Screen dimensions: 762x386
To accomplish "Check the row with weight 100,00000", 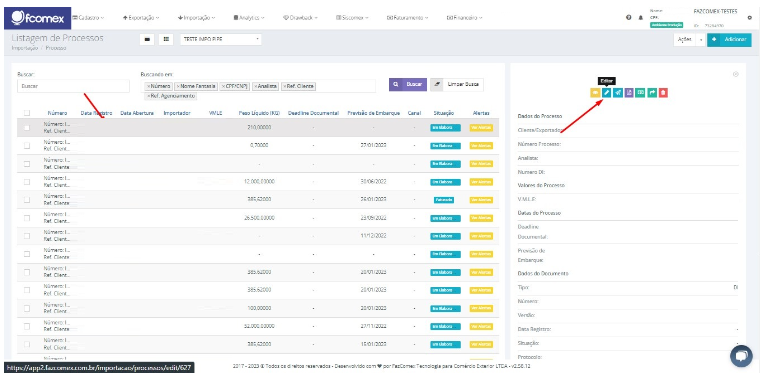I will point(27,308).
